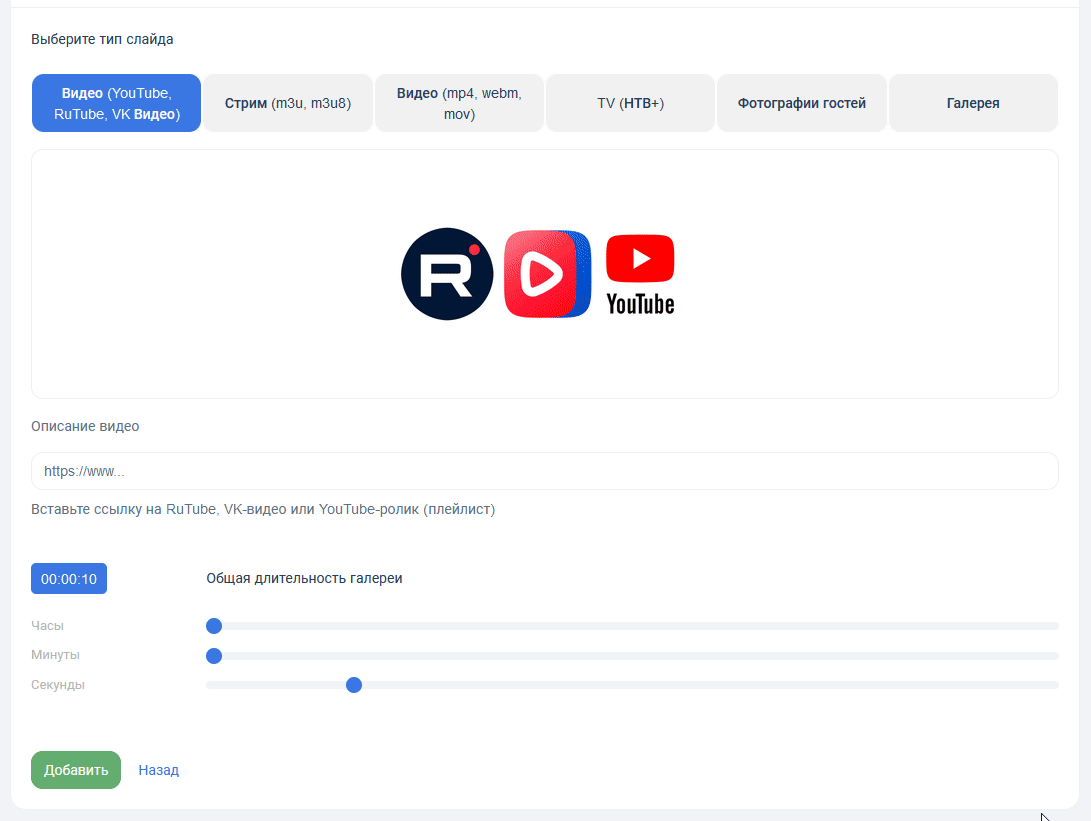
Task: Click the Общая длительность галереи label
Action: 304,578
